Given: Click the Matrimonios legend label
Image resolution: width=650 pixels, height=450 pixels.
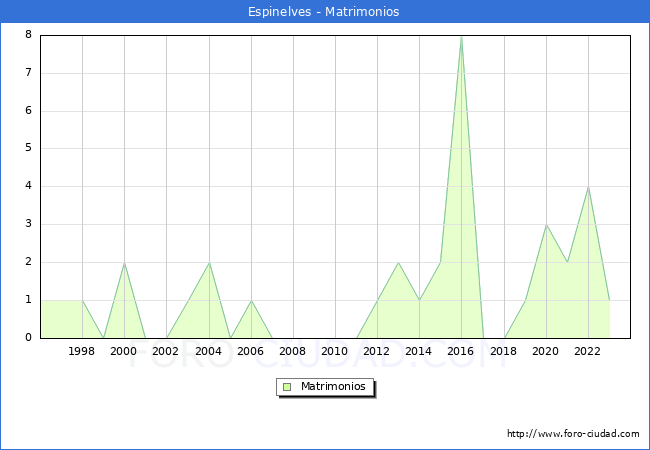Looking at the screenshot, I should point(332,386).
